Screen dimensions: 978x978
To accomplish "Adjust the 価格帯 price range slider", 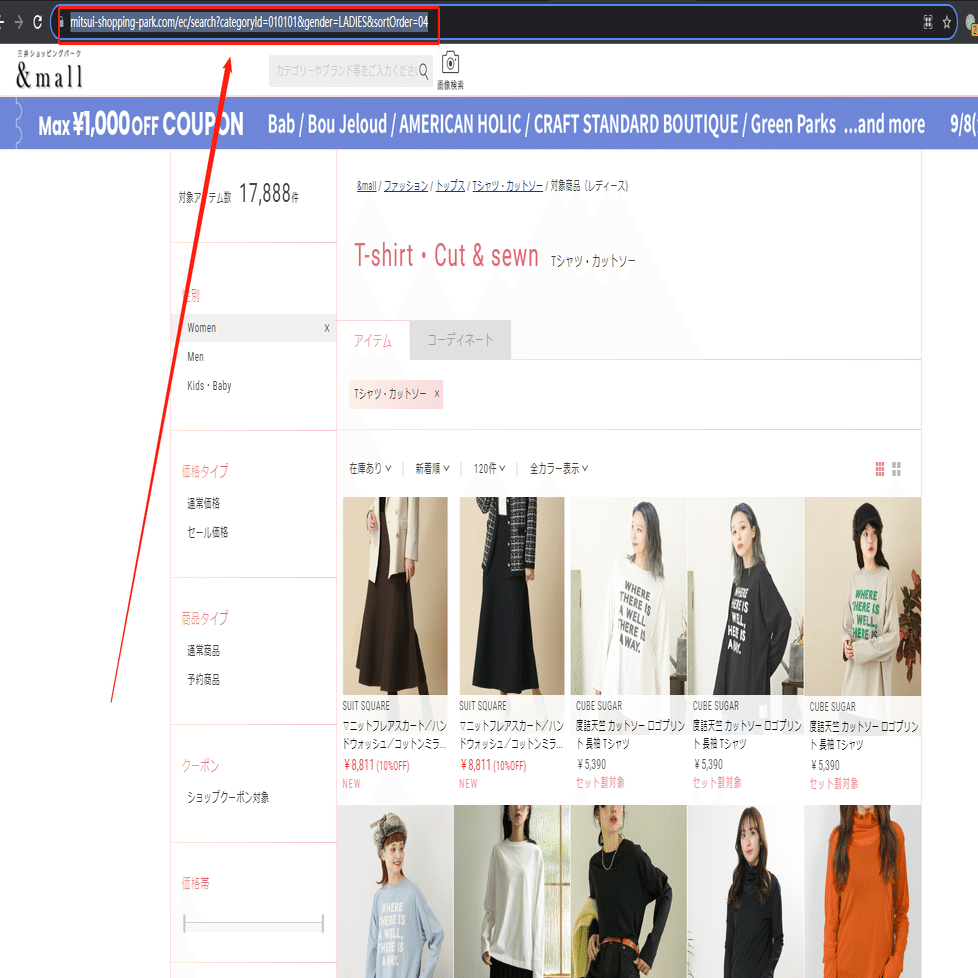I will 253,923.
